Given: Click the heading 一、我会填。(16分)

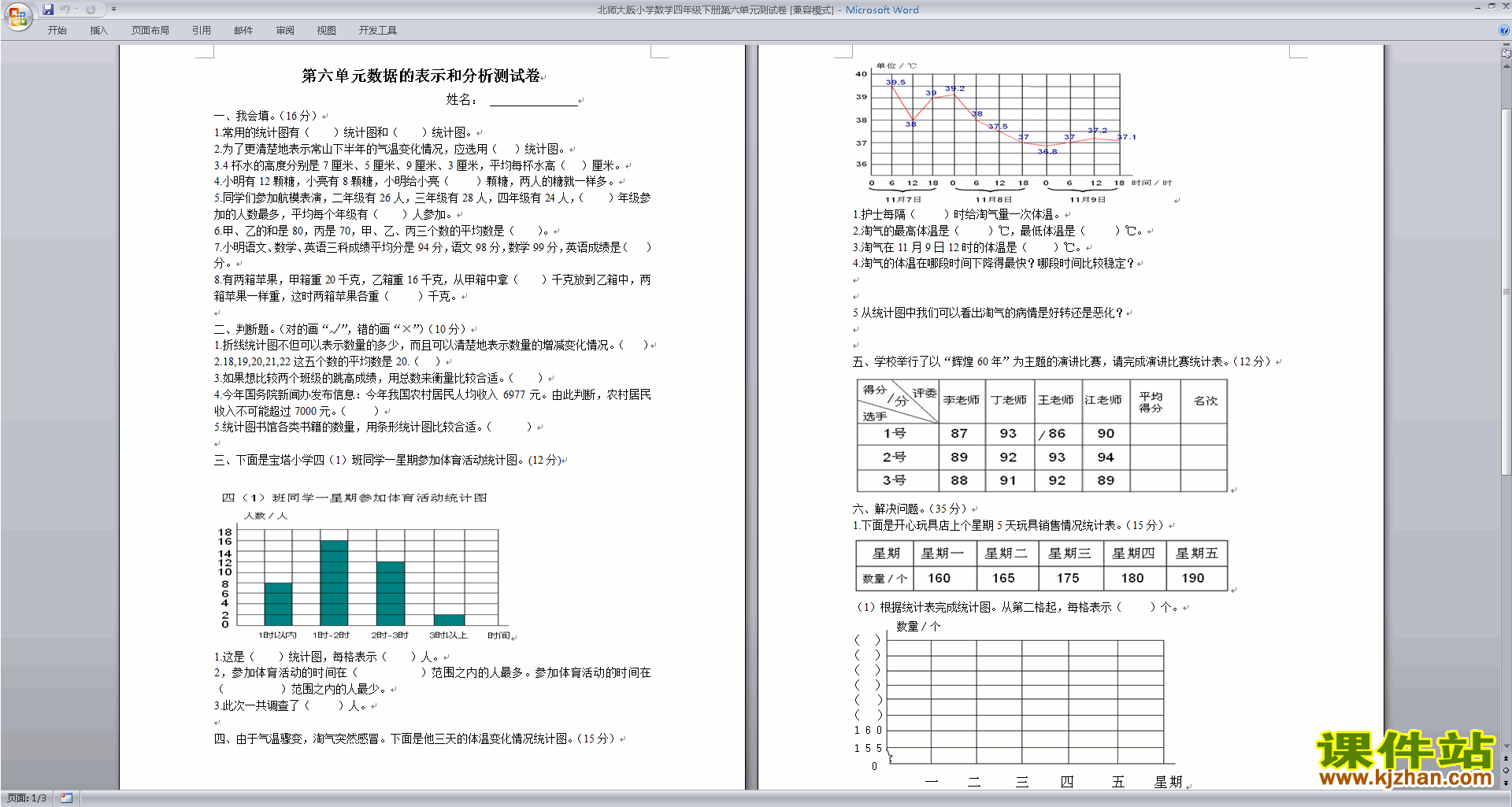Looking at the screenshot, I should [265, 116].
